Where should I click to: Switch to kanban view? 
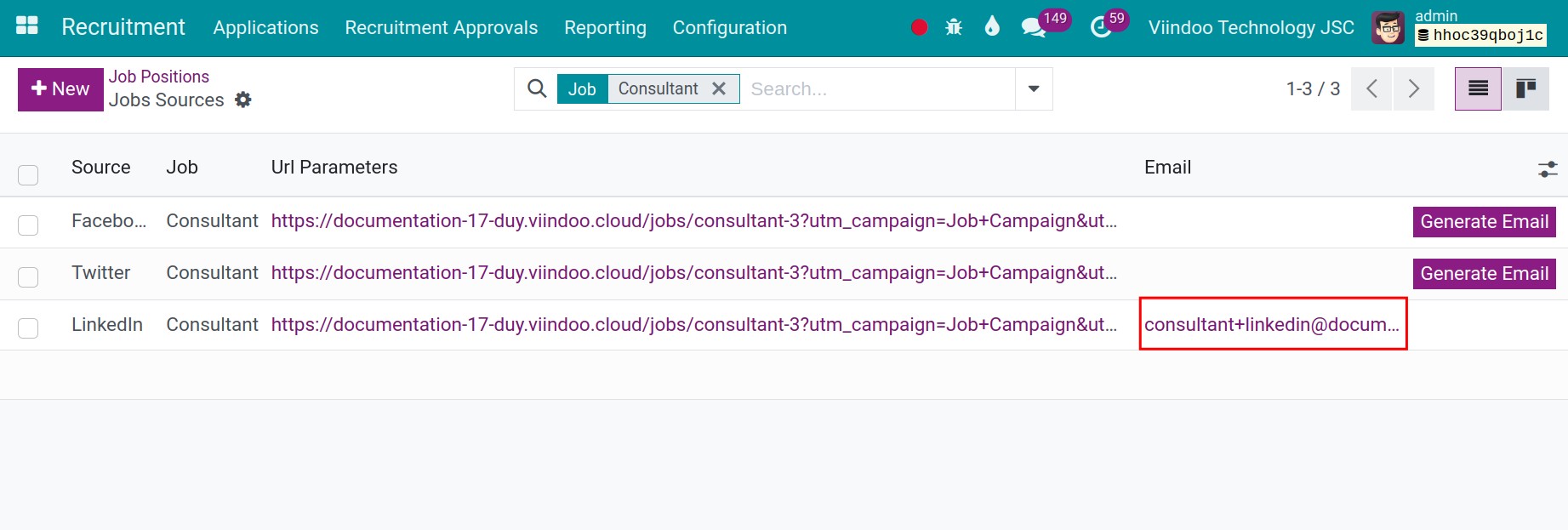pyautogui.click(x=1525, y=88)
